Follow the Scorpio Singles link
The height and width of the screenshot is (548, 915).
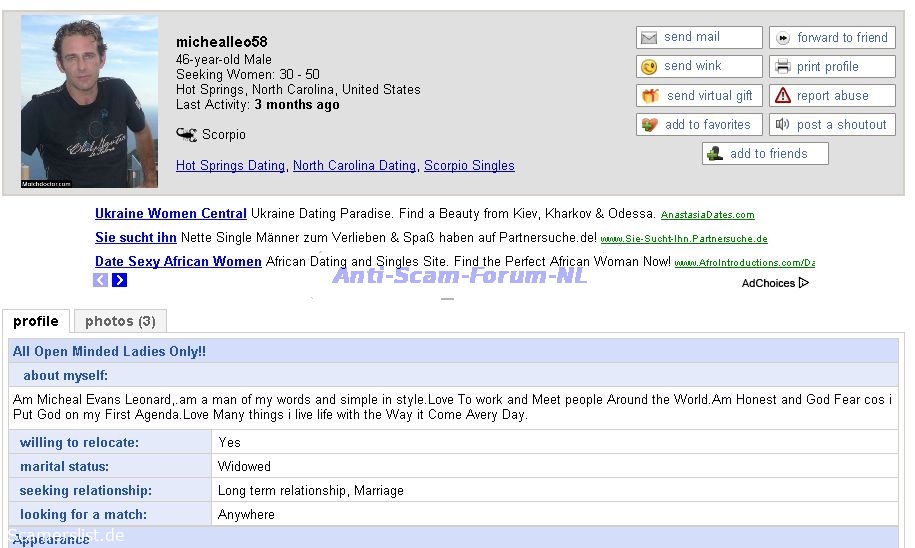click(x=469, y=166)
